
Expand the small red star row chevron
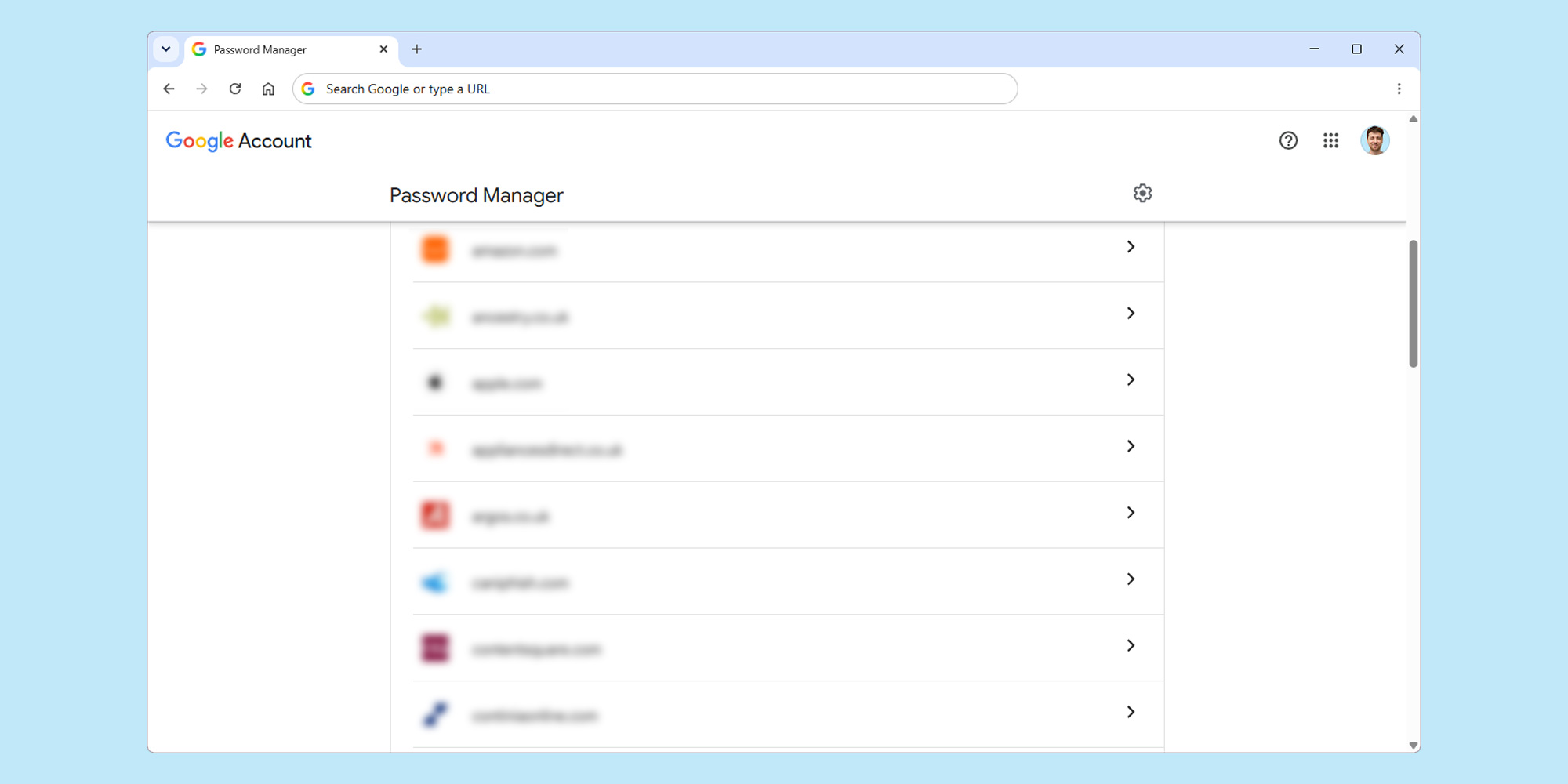click(1131, 446)
